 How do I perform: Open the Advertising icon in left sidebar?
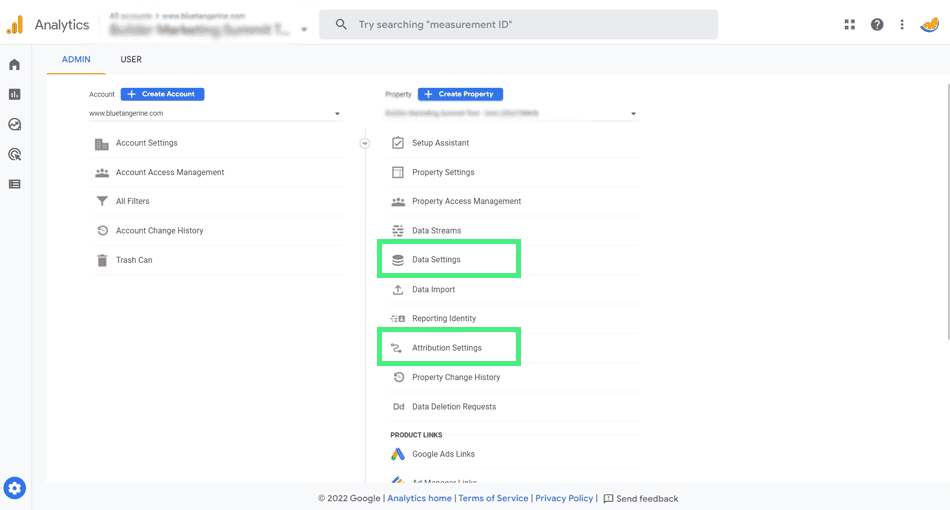click(x=14, y=154)
